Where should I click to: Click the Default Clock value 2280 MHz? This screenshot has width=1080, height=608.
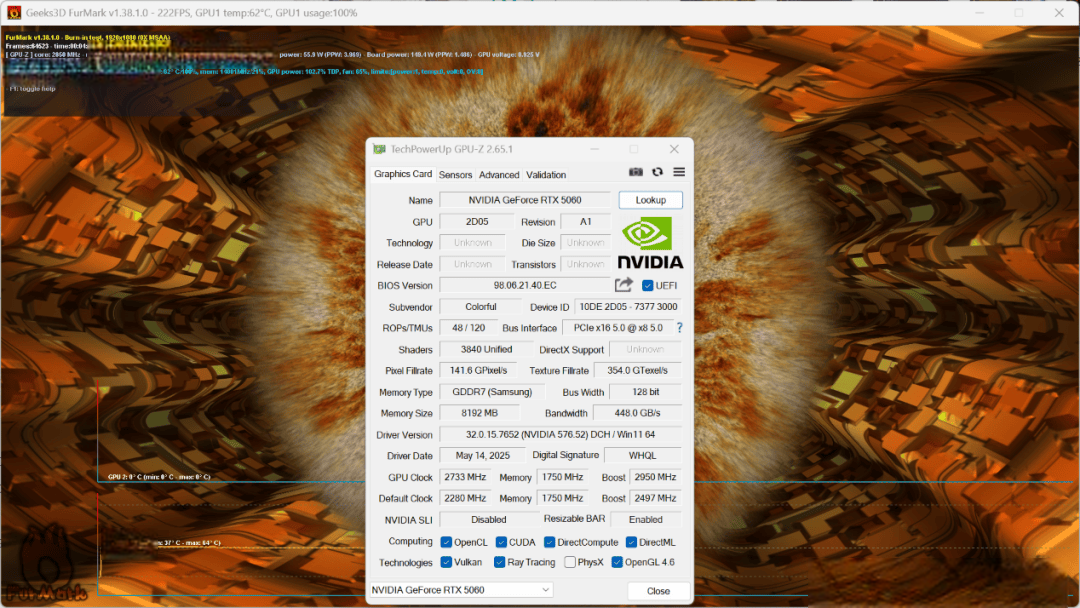[466, 499]
